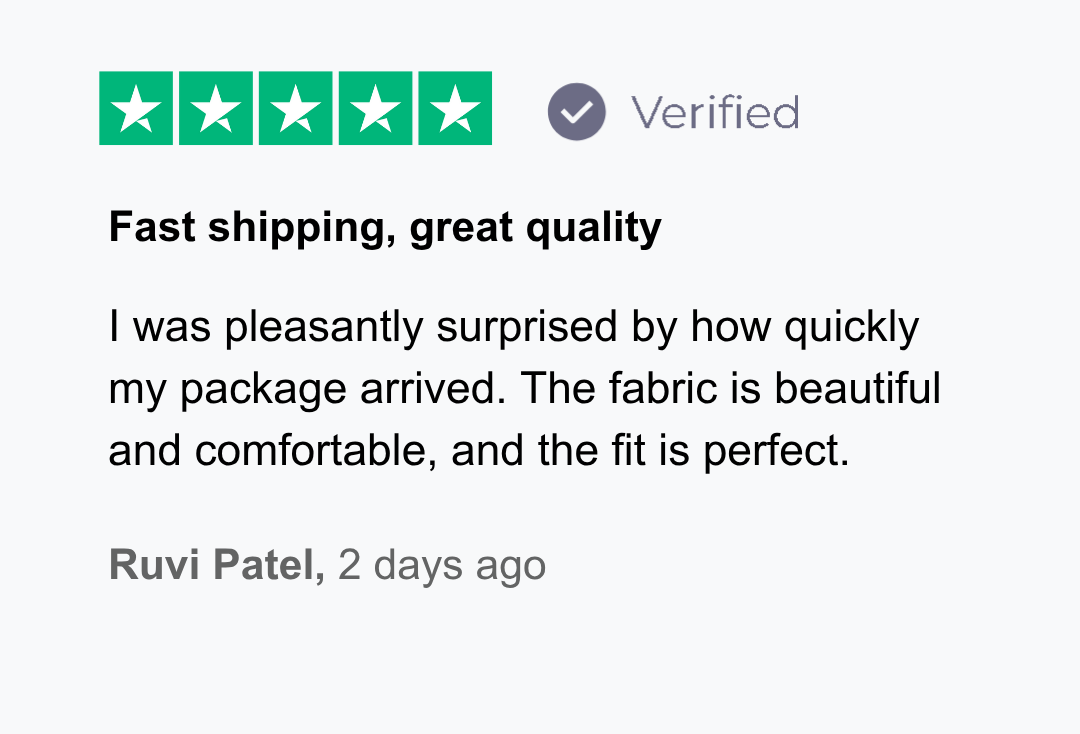Image resolution: width=1080 pixels, height=734 pixels.
Task: Click the first green rating star
Action: pyautogui.click(x=136, y=109)
